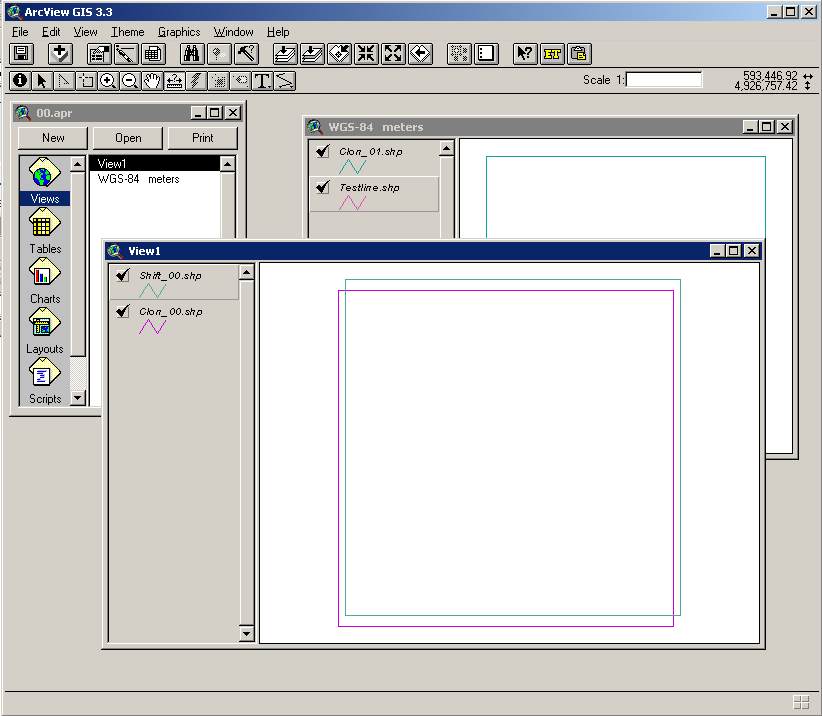Screen dimensions: 822x716
Task: Select the Hot Link lightning tool
Action: (196, 81)
